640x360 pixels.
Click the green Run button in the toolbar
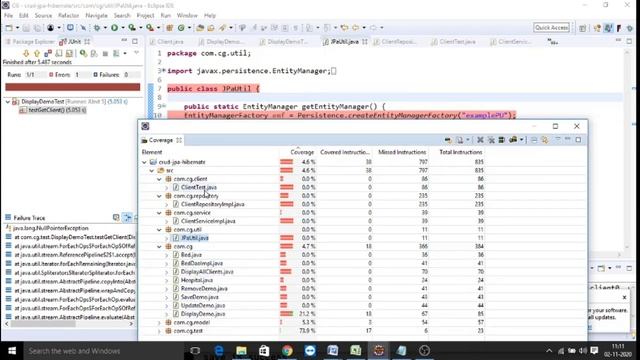click(x=114, y=28)
